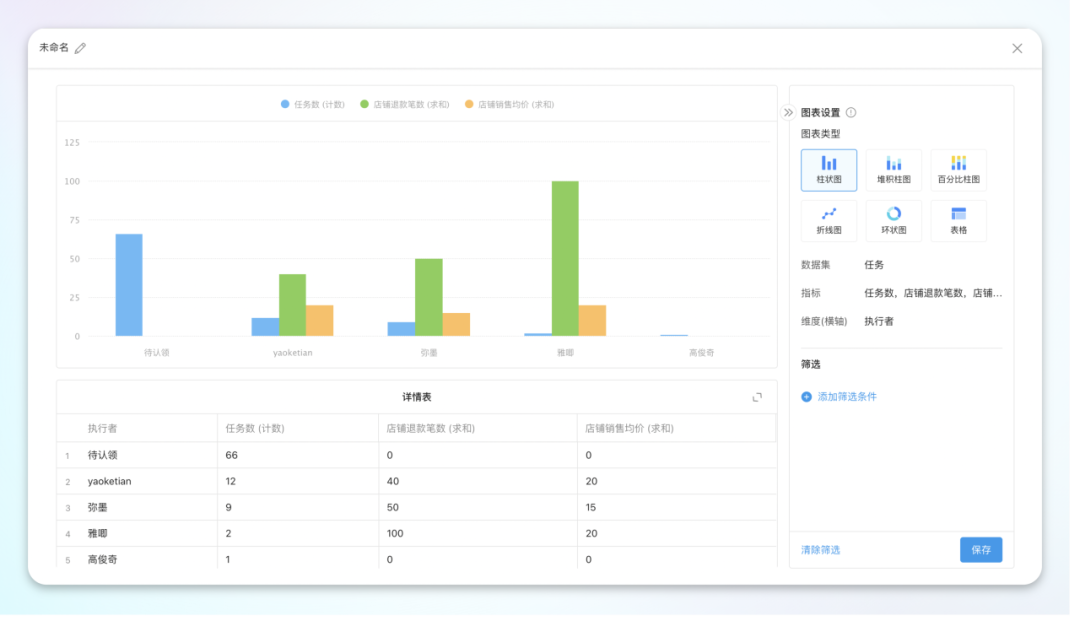The height and width of the screenshot is (637, 1080).
Task: Select the 百分比柱图 percentage chart type
Action: pyautogui.click(x=958, y=170)
